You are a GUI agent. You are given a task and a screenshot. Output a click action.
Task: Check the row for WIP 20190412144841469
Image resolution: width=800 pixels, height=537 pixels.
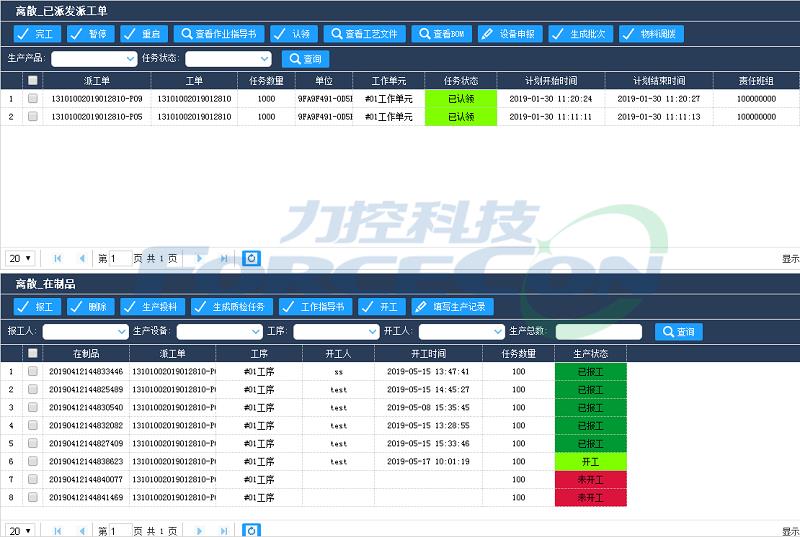(33, 497)
